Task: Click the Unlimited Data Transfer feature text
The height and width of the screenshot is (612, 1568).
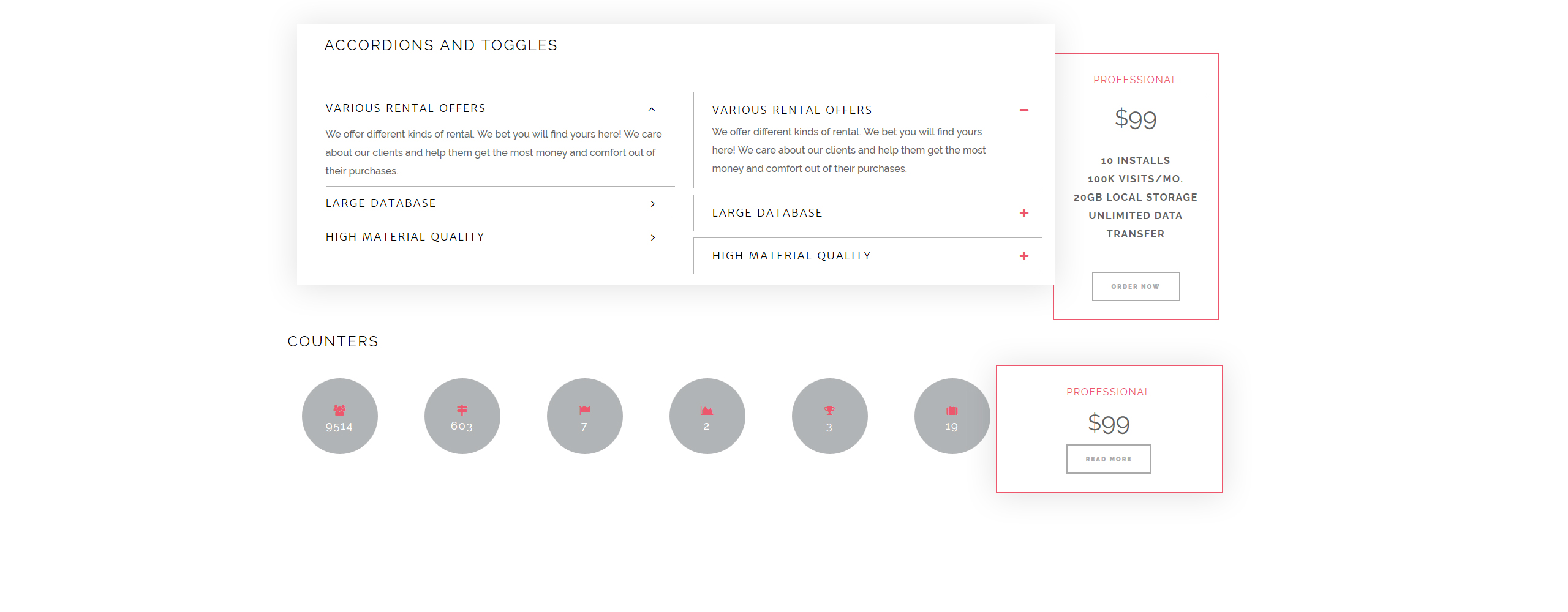Action: click(1136, 225)
